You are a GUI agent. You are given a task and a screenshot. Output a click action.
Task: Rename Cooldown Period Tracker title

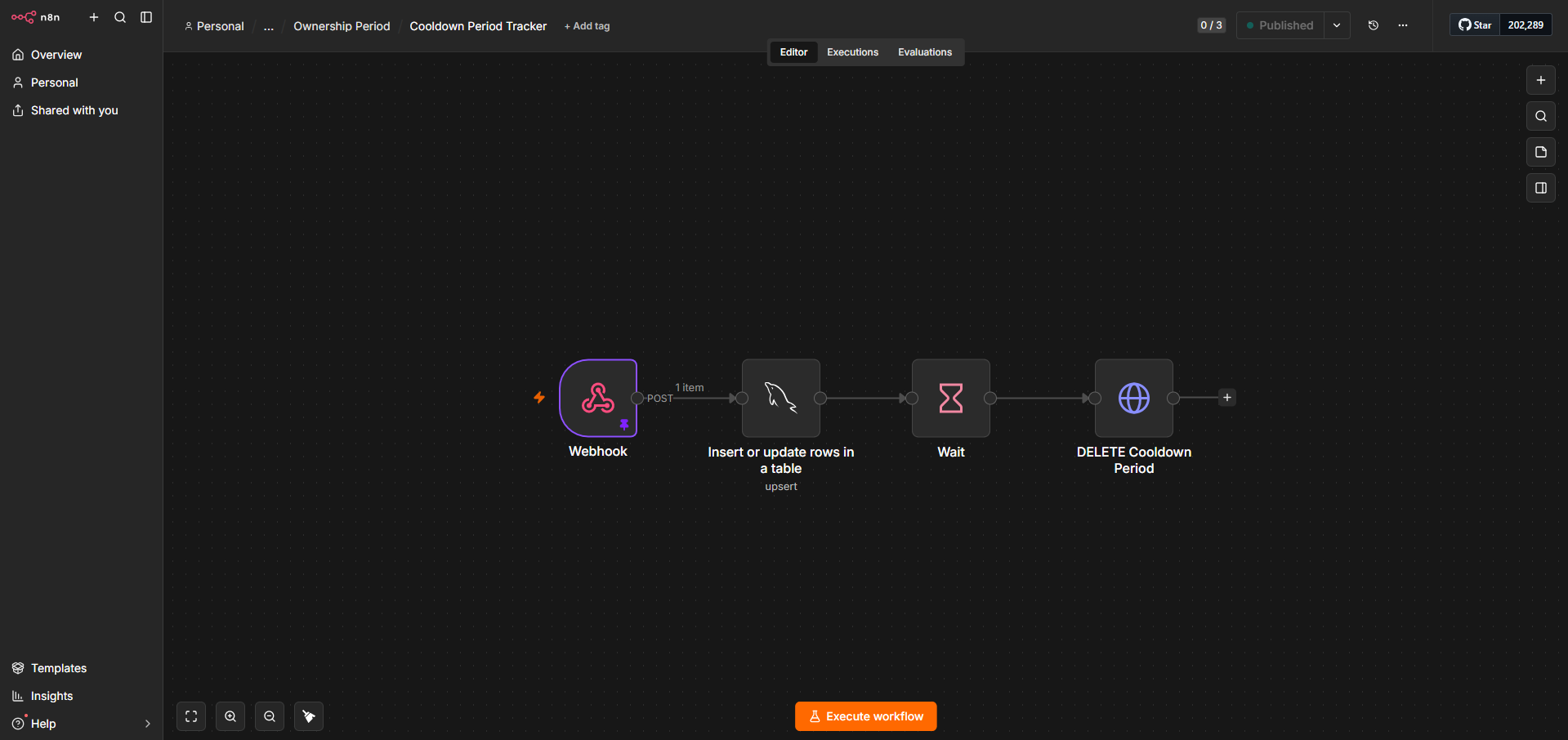478,26
